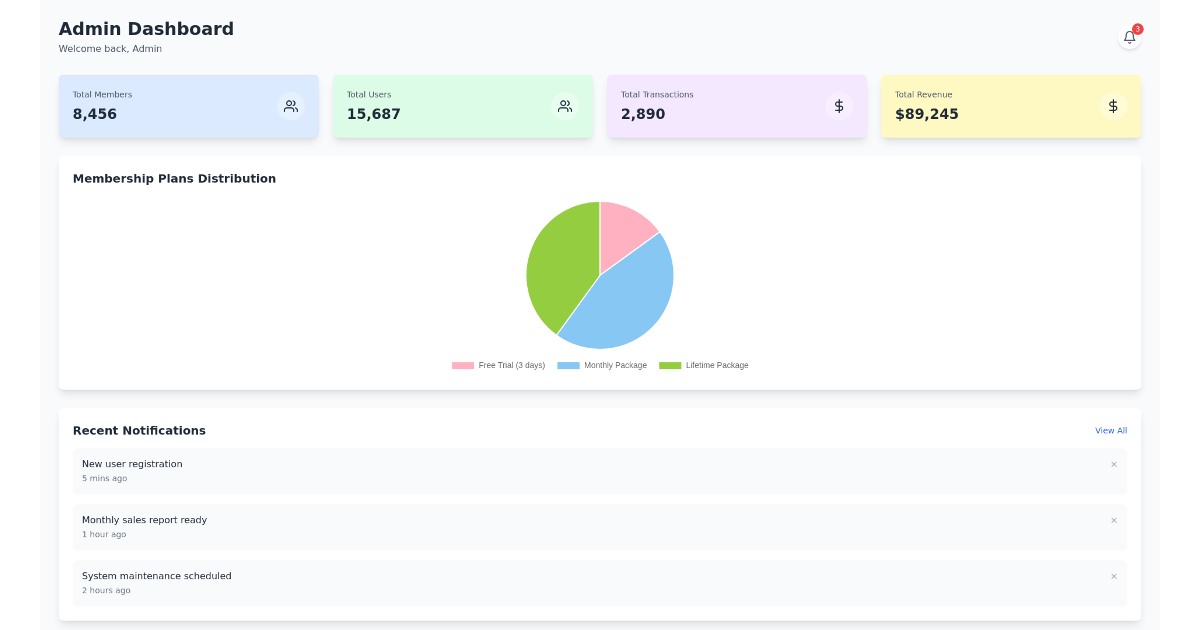This screenshot has height=630, width=1200.
Task: Click the Total Revenue stat card
Action: (1011, 105)
